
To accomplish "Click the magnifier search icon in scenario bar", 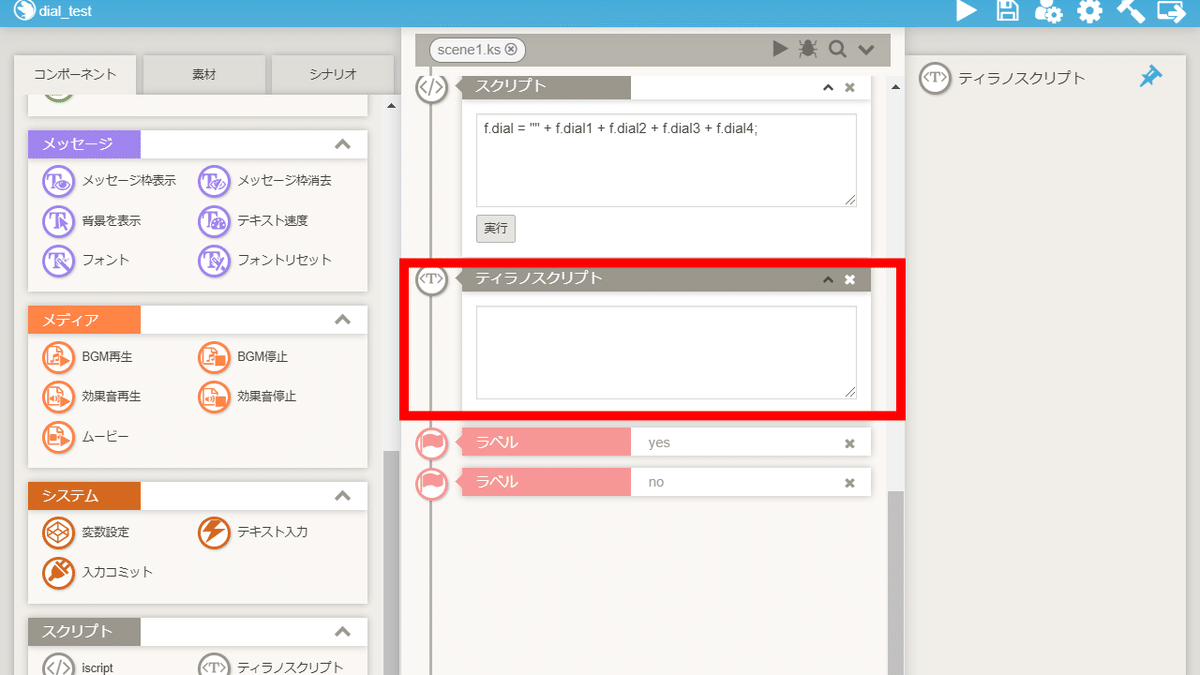I will point(837,49).
